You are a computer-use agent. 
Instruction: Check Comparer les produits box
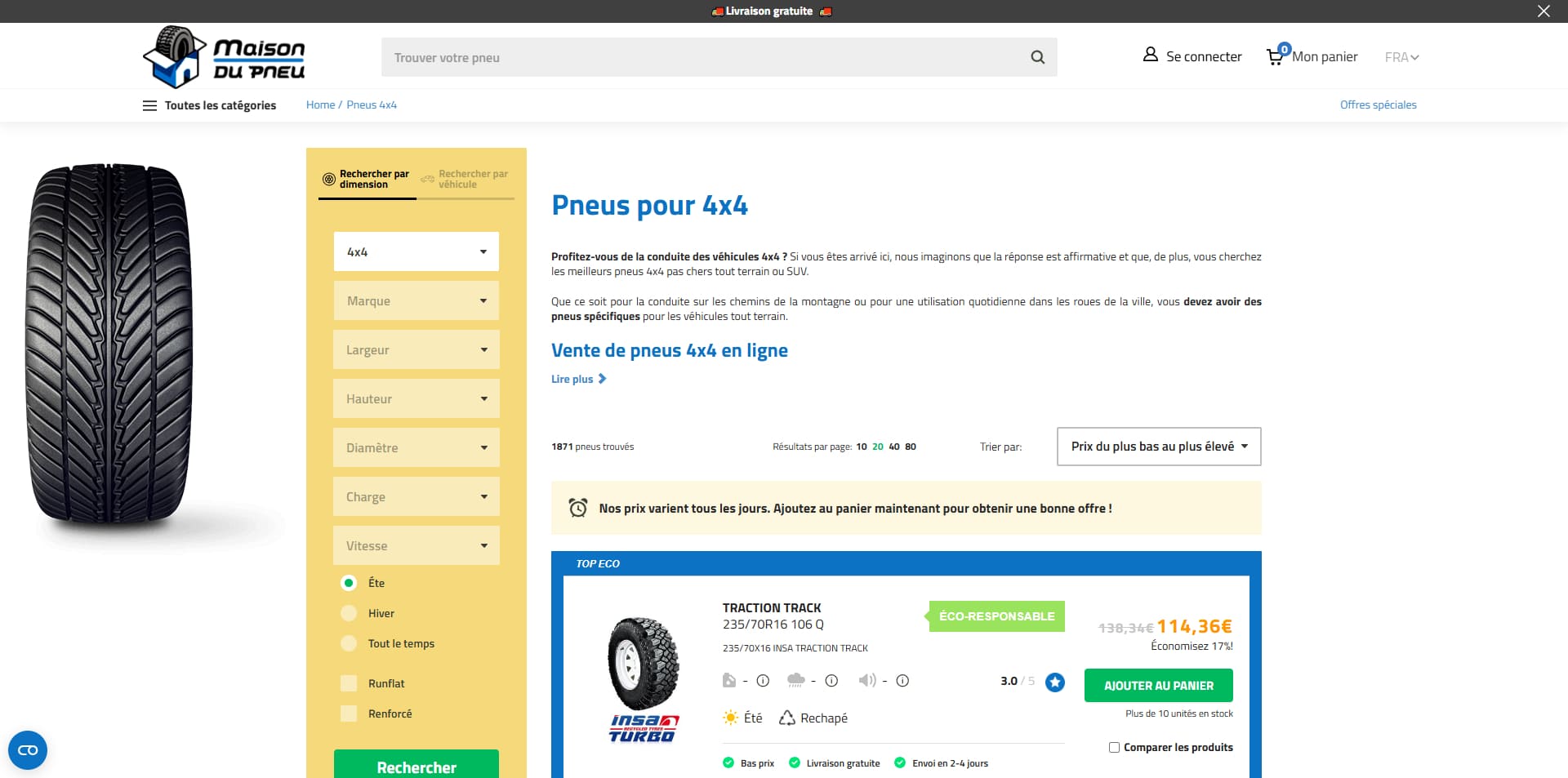1114,747
